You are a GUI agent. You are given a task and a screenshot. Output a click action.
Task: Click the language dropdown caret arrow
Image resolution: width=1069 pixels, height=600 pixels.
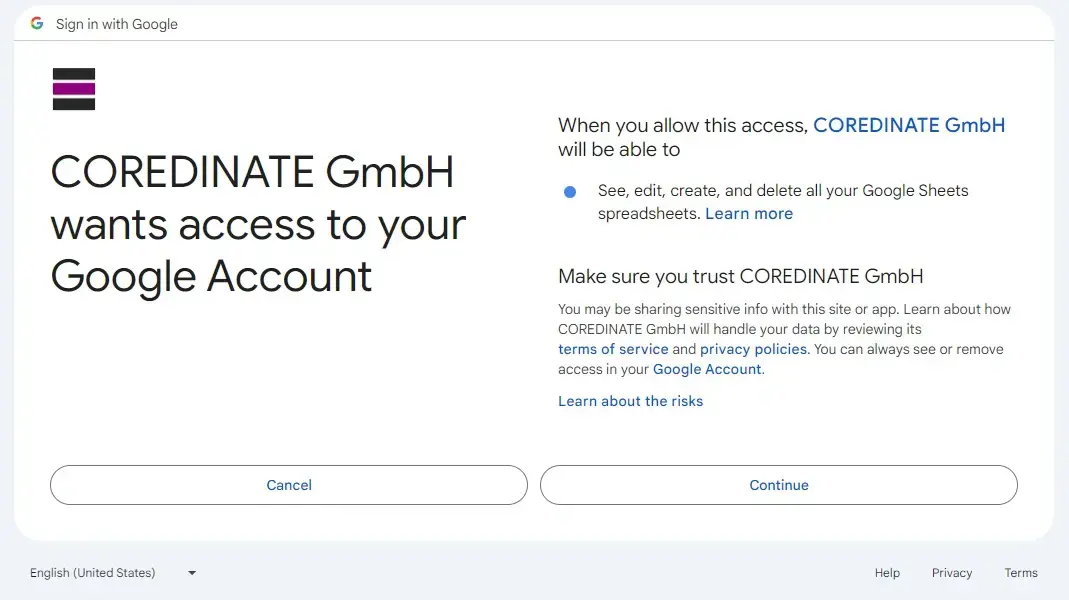[x=192, y=573]
